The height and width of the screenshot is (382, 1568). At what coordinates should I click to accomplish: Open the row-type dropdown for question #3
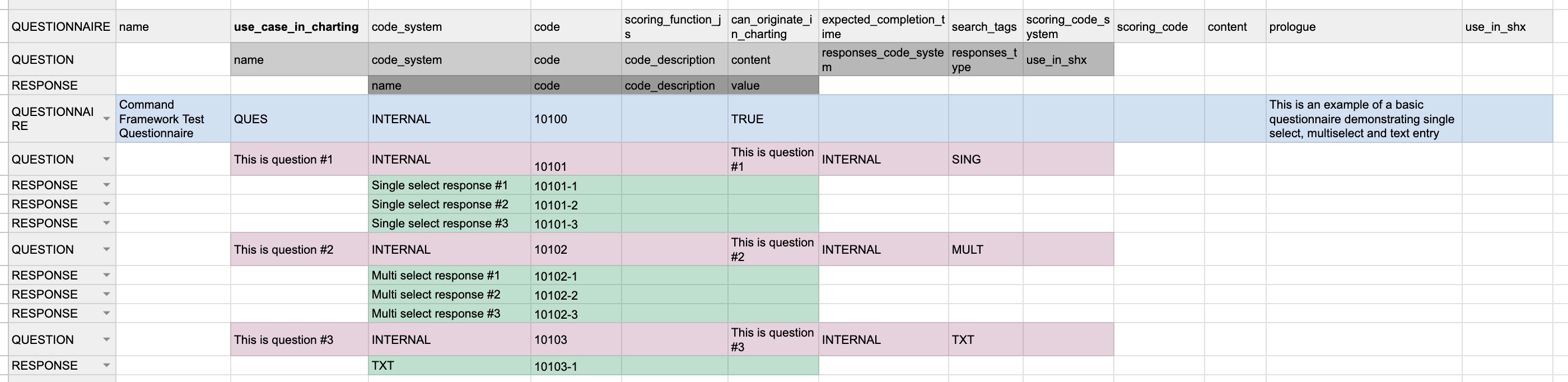(106, 339)
